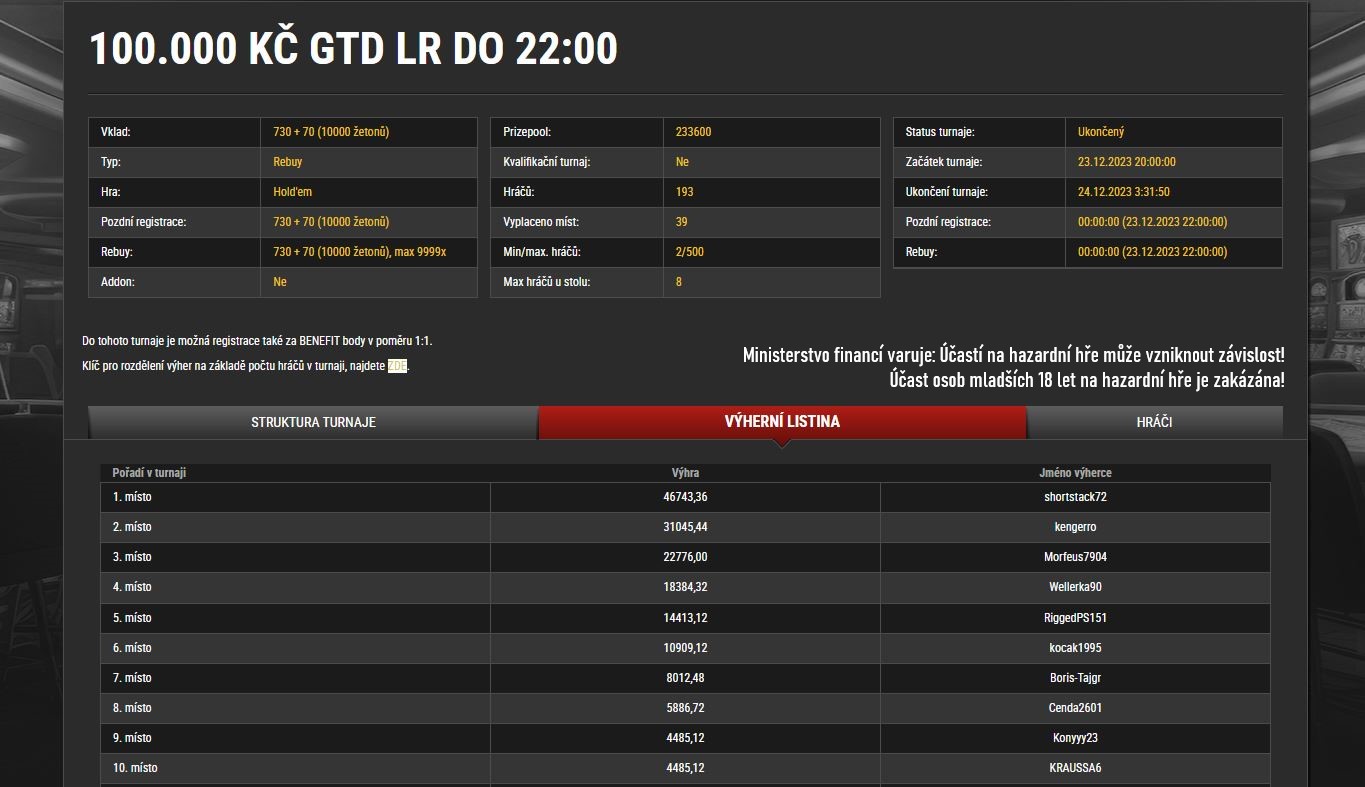Click the tournament status Ukončený value
Image resolution: width=1365 pixels, height=787 pixels.
click(x=1101, y=132)
